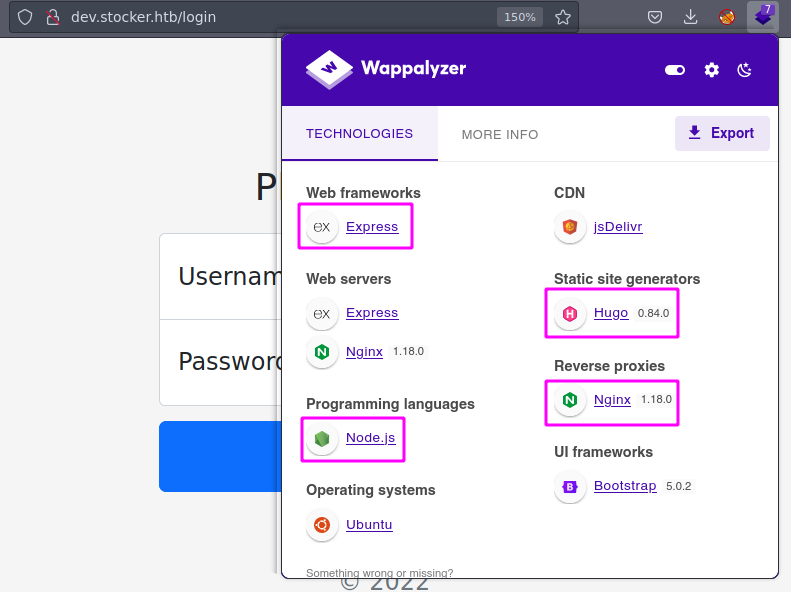Viewport: 791px width, 592px height.
Task: Click the URL dev.stocker.htb/login in address bar
Action: (x=143, y=17)
